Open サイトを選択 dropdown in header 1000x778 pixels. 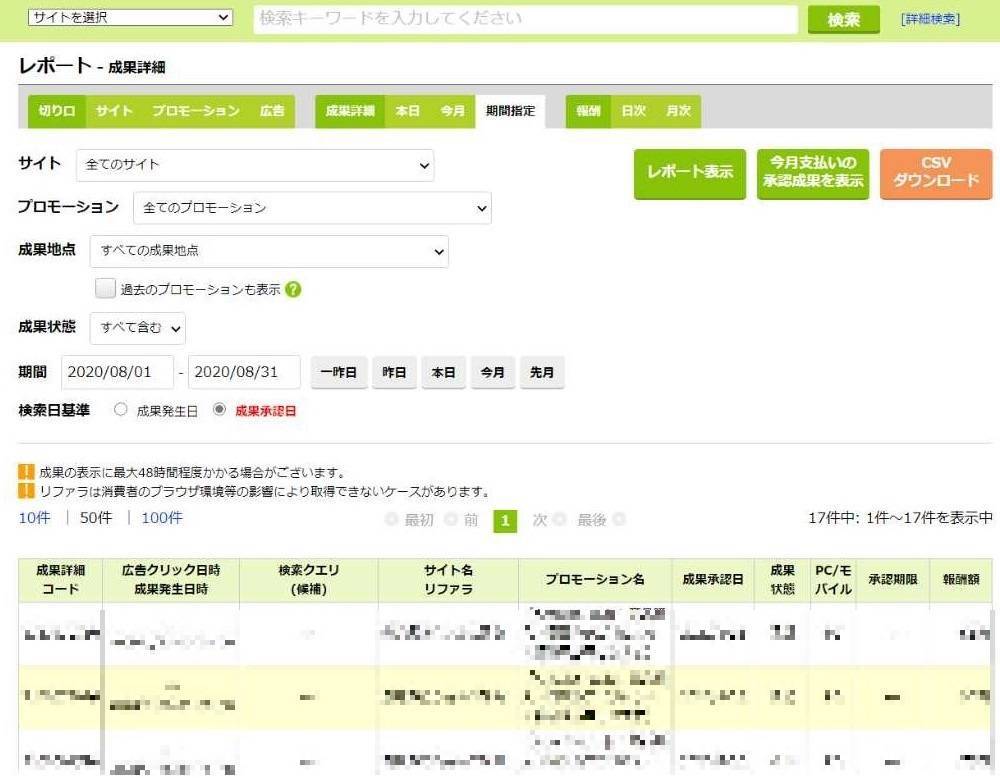point(130,17)
